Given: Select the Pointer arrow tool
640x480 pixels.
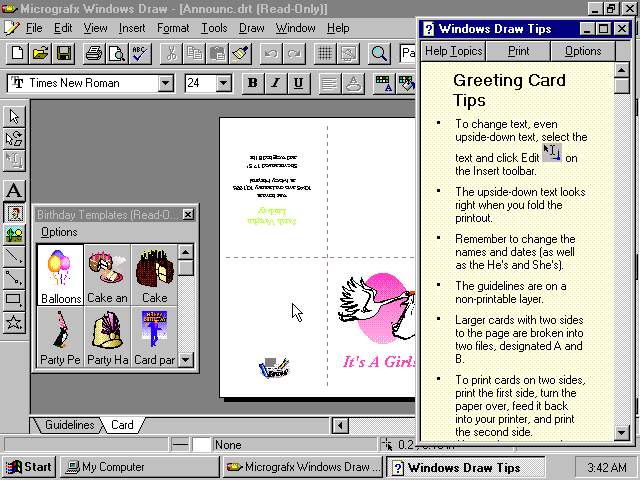Looking at the screenshot, I should click(x=14, y=116).
